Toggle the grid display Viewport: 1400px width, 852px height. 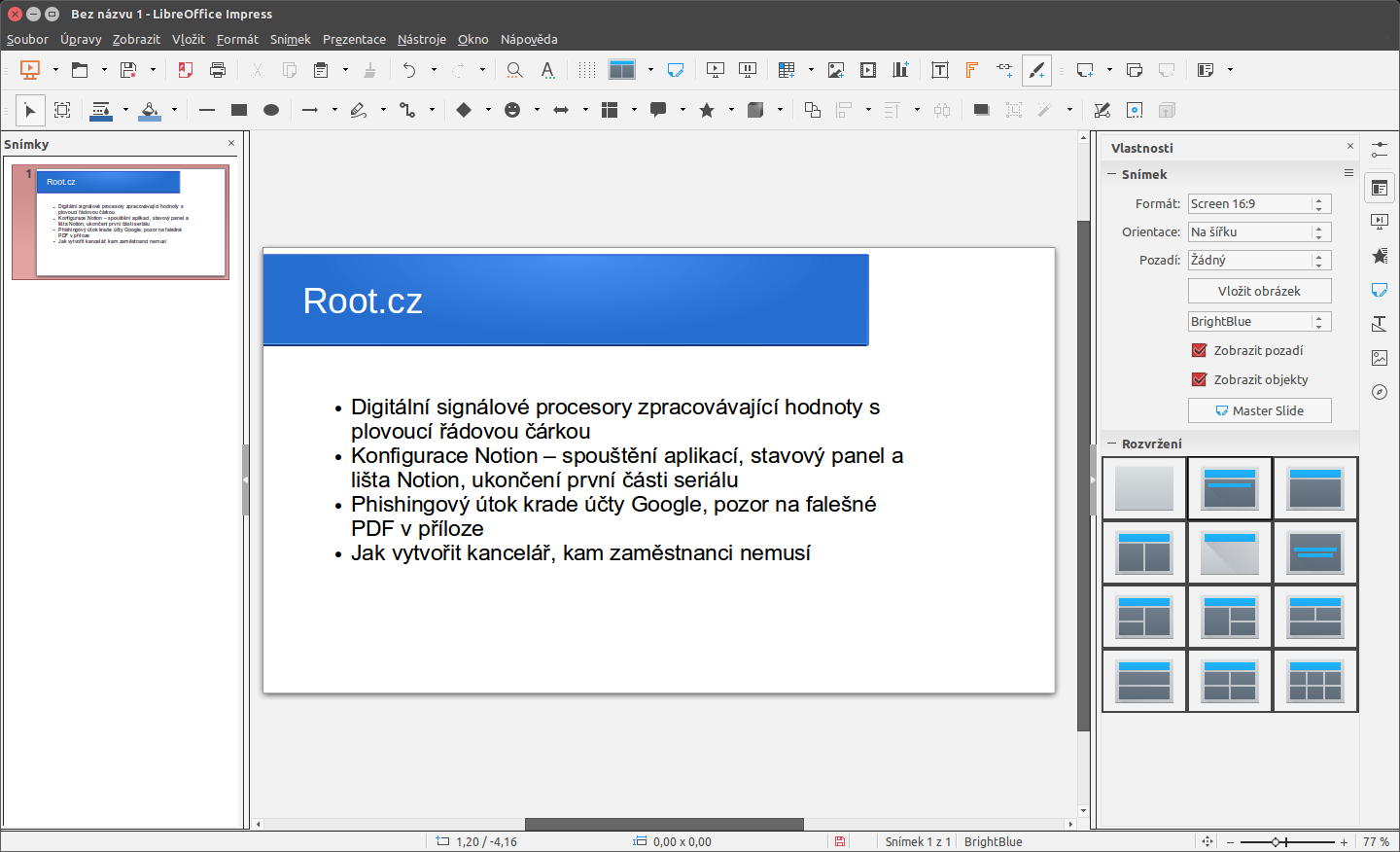coord(586,69)
